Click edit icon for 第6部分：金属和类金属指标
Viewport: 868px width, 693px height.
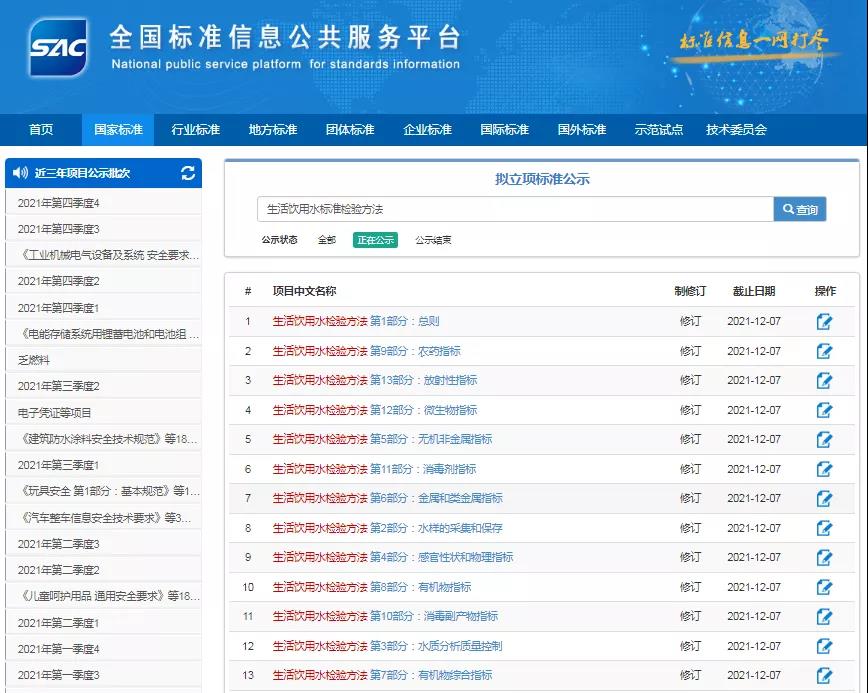[824, 498]
